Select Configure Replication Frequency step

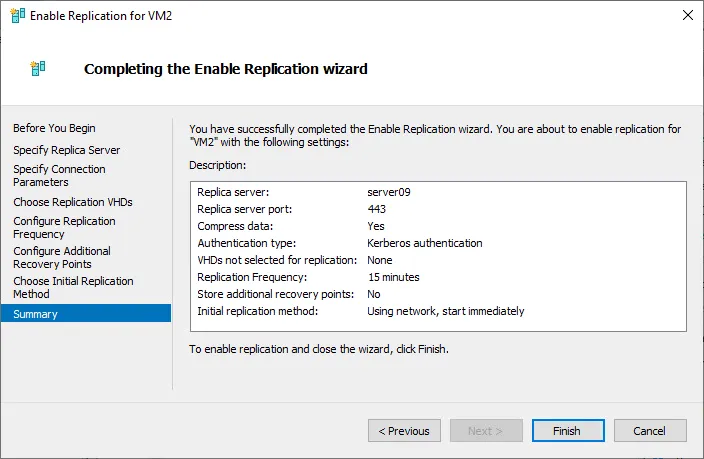64,228
